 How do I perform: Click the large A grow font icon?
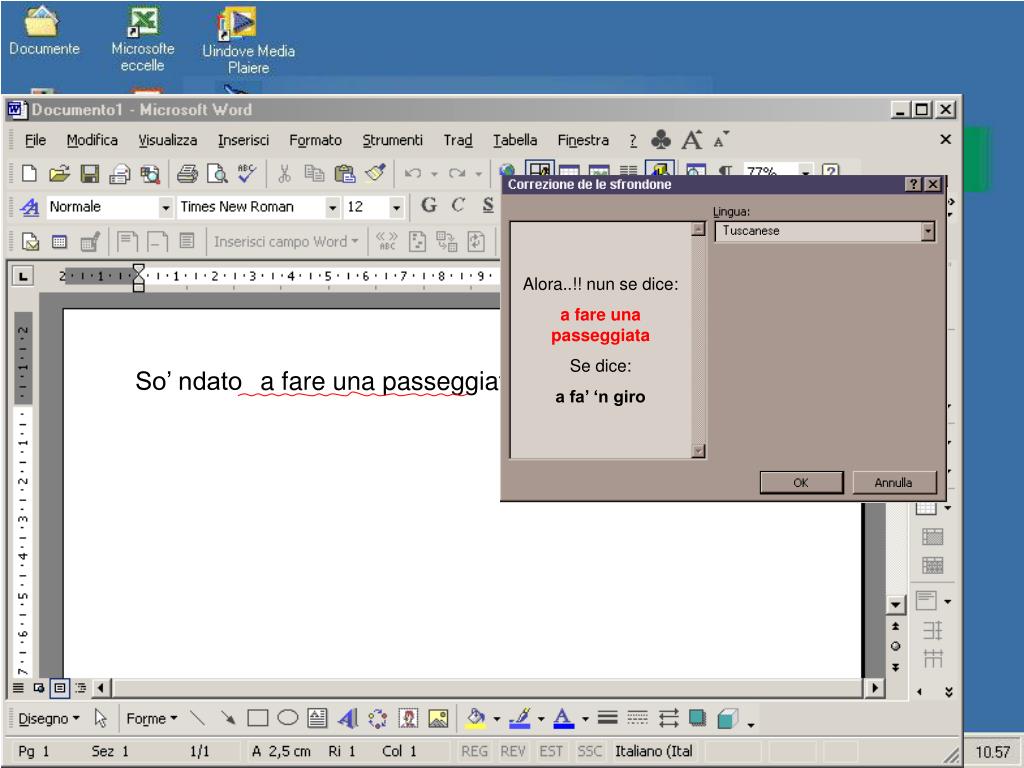click(x=692, y=139)
